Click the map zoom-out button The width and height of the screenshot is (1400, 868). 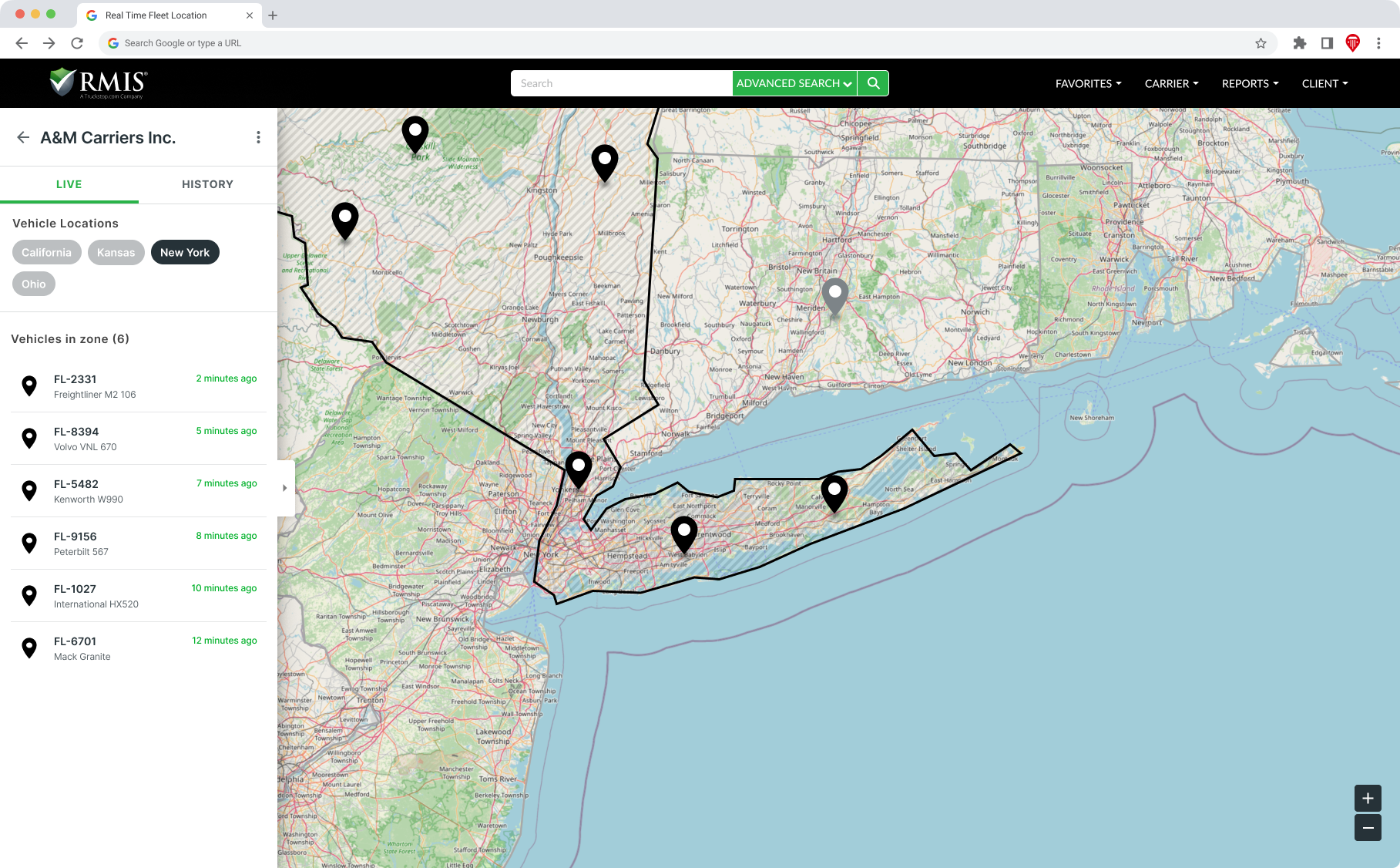pos(1368,828)
